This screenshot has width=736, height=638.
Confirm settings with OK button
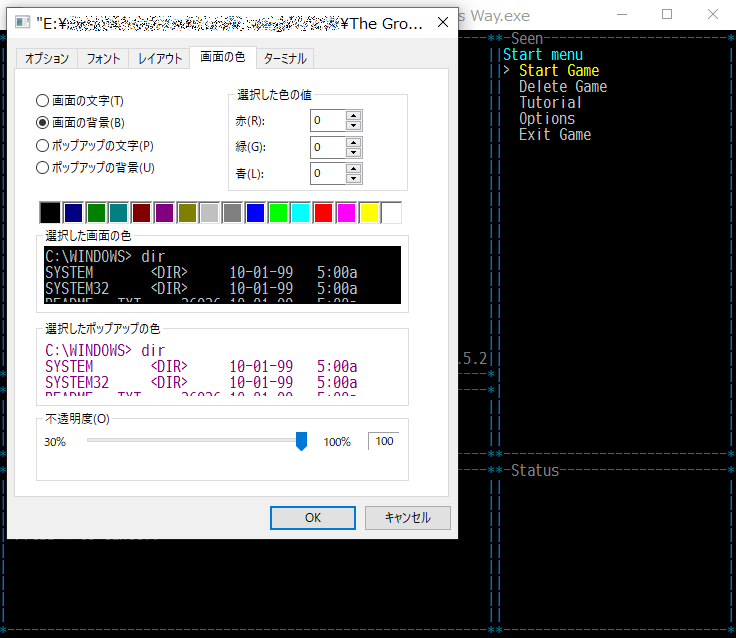coord(313,518)
